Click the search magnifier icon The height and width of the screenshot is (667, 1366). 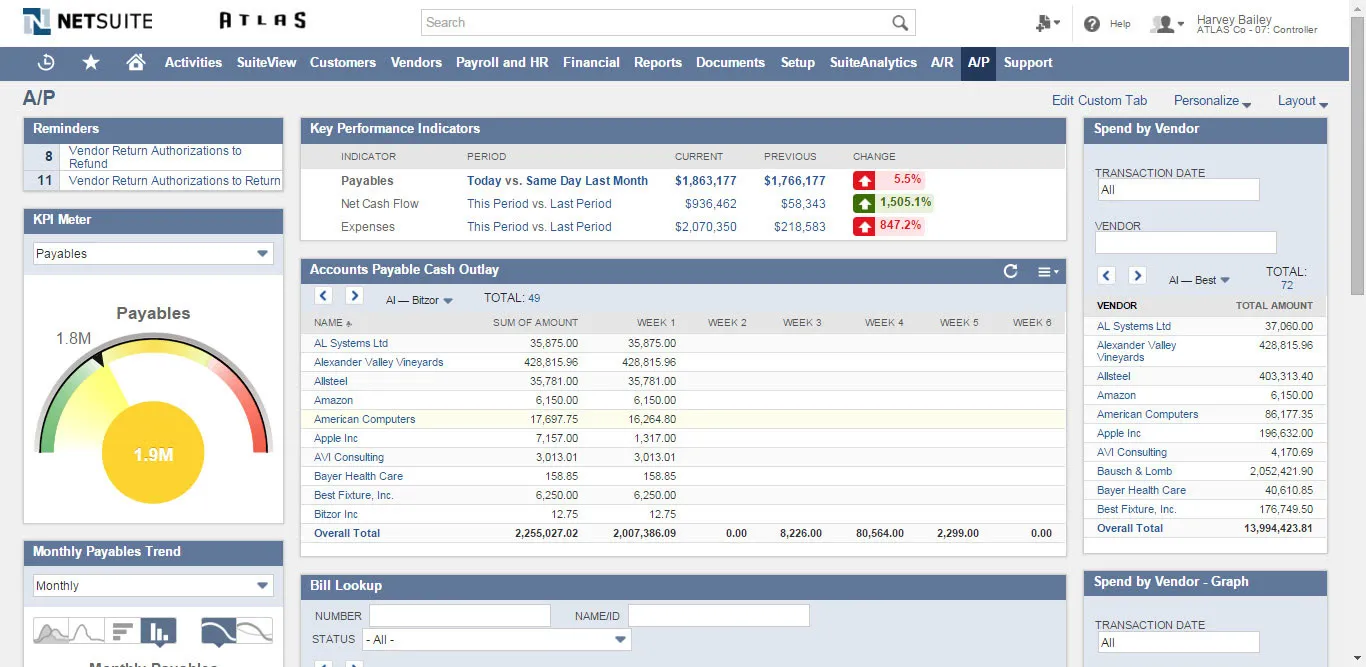tap(899, 22)
